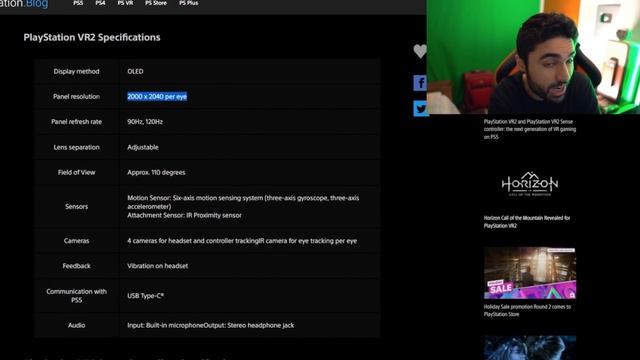This screenshot has width=640, height=360.
Task: Click the Panel resolution row label
Action: tap(76, 96)
